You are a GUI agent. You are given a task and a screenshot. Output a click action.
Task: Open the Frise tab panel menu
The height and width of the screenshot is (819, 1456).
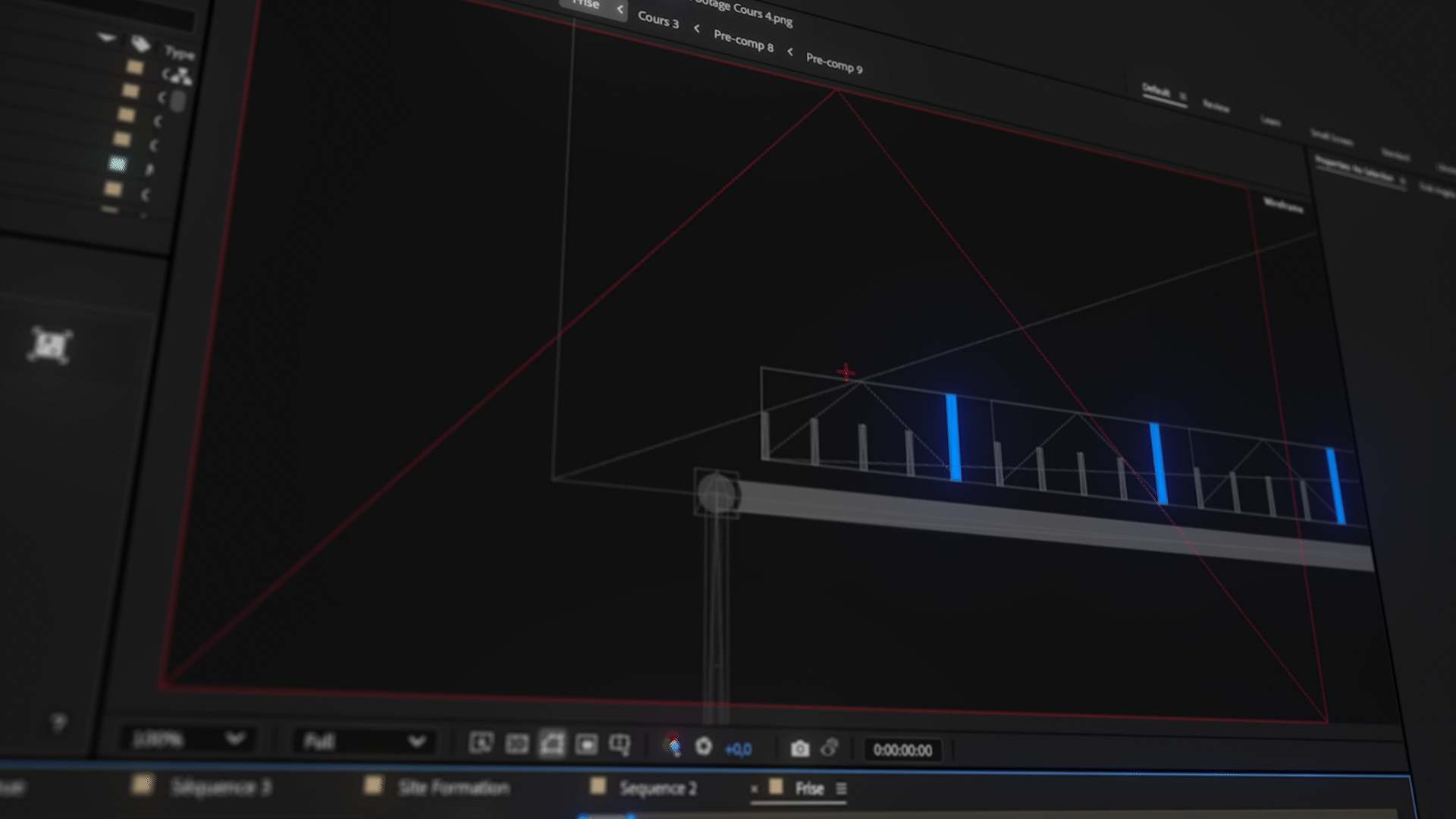click(x=841, y=789)
